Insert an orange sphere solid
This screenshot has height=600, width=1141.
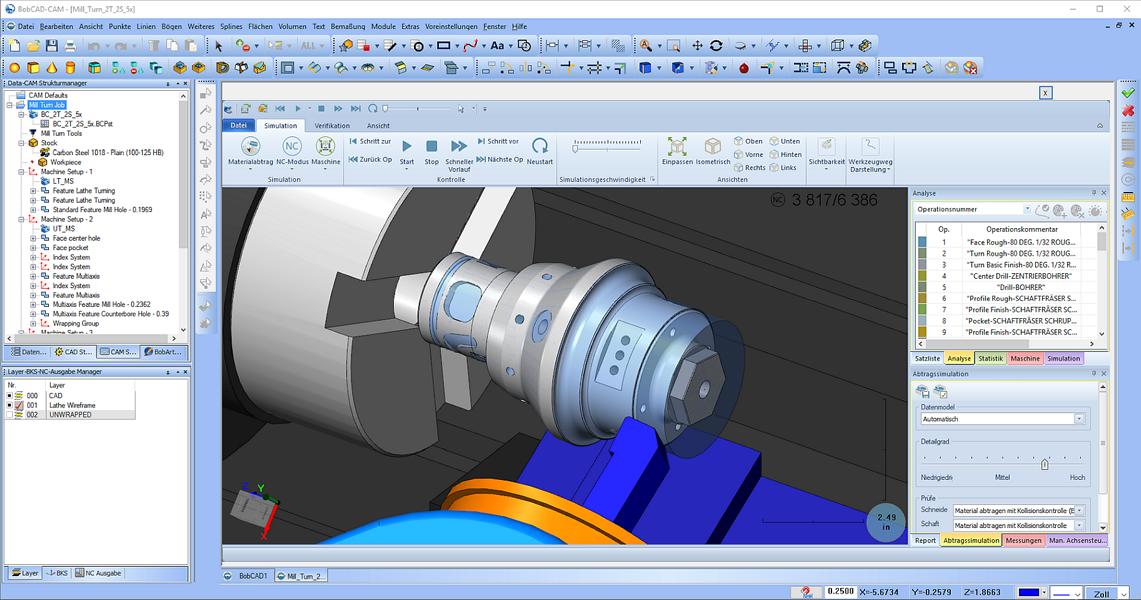coord(14,68)
